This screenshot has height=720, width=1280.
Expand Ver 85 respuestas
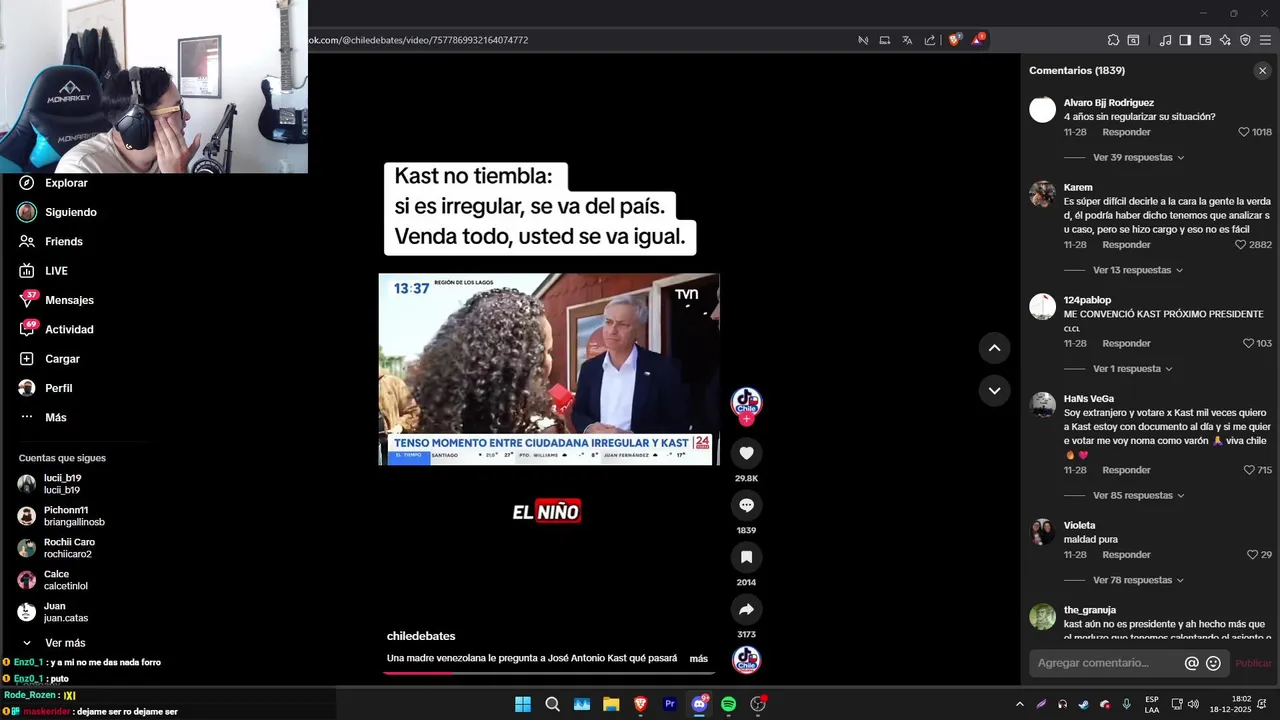(1138, 496)
